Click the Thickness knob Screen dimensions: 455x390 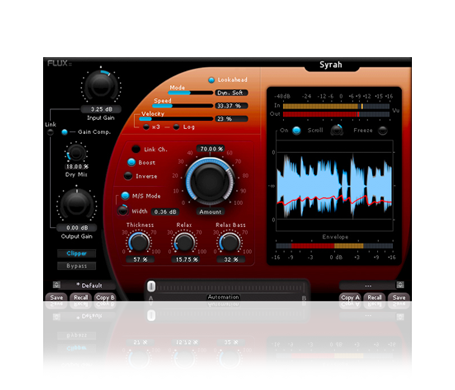(x=139, y=242)
